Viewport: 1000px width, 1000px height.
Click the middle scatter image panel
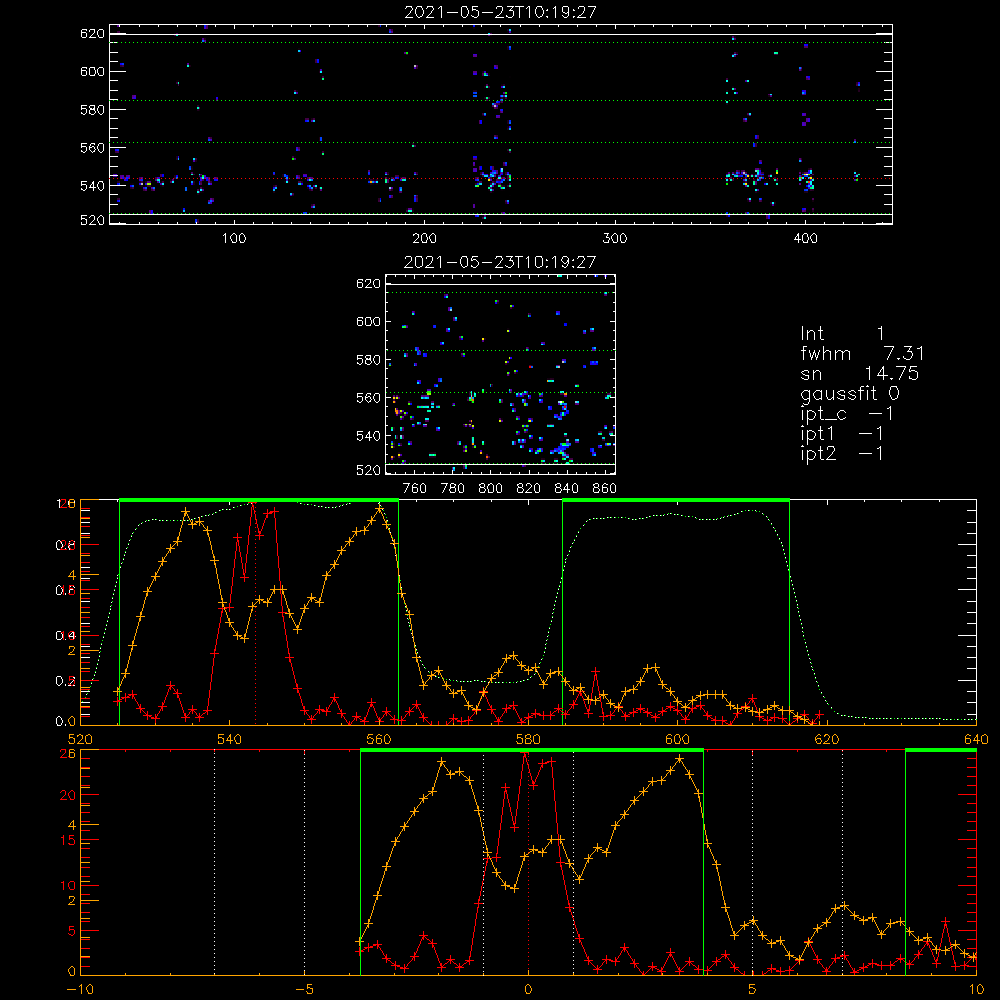pyautogui.click(x=501, y=374)
